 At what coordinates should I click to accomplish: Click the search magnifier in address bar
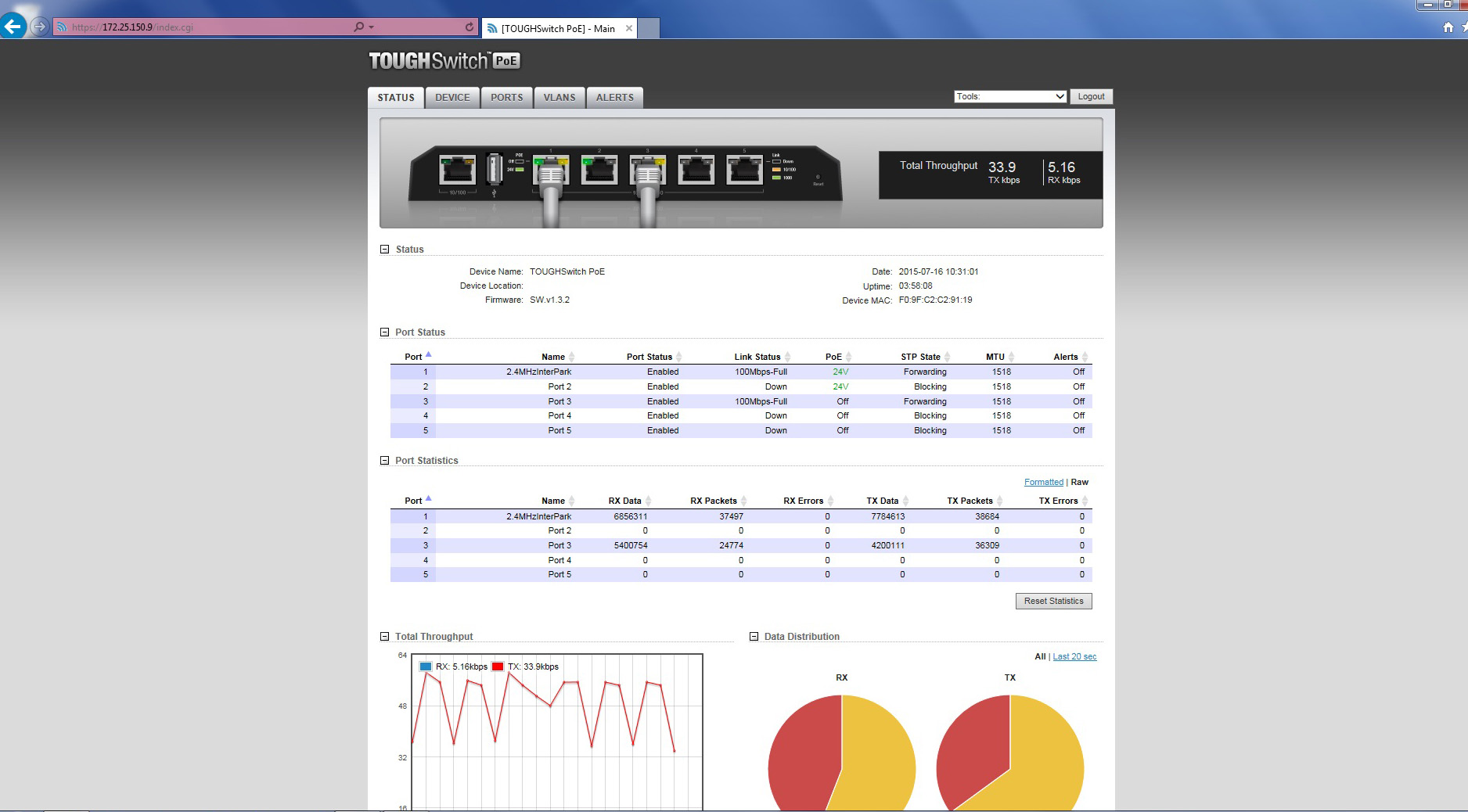[x=358, y=27]
